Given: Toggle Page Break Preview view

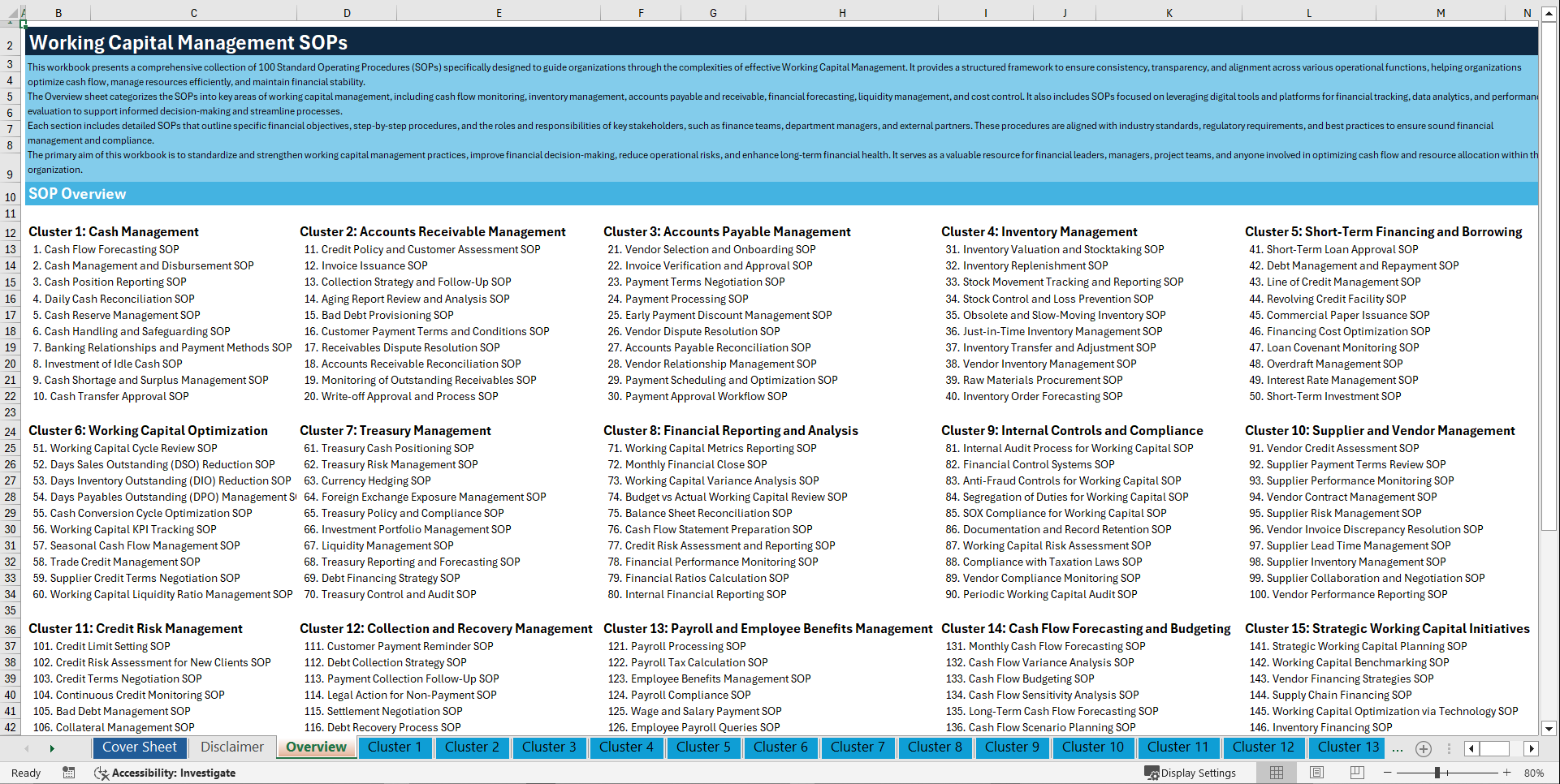Looking at the screenshot, I should click(1357, 772).
